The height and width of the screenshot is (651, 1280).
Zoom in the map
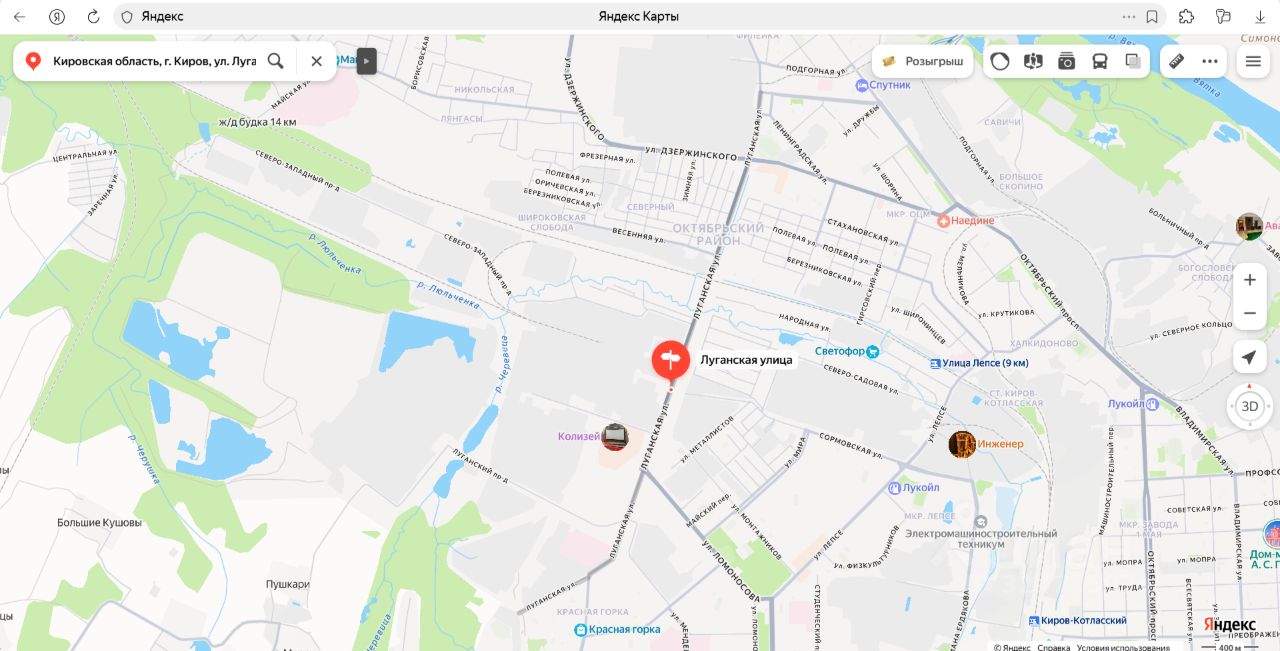pos(1249,280)
